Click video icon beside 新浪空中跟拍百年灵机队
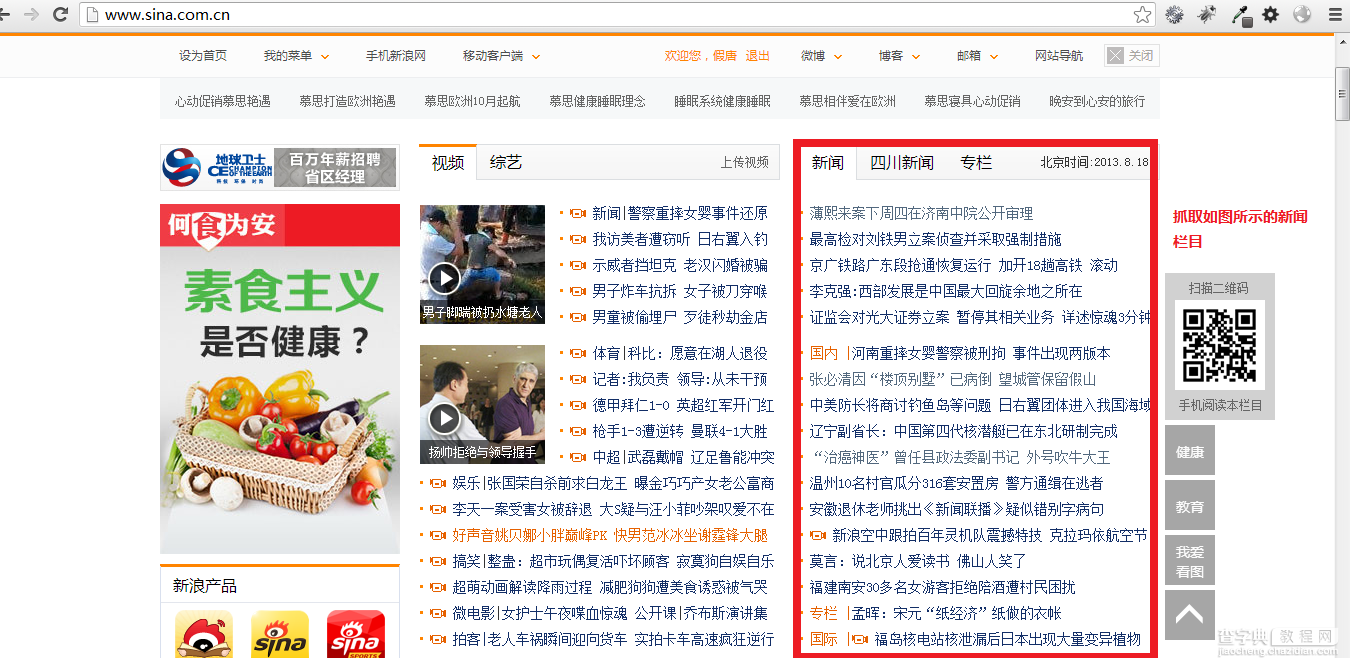This screenshot has width=1350, height=658. (x=817, y=535)
